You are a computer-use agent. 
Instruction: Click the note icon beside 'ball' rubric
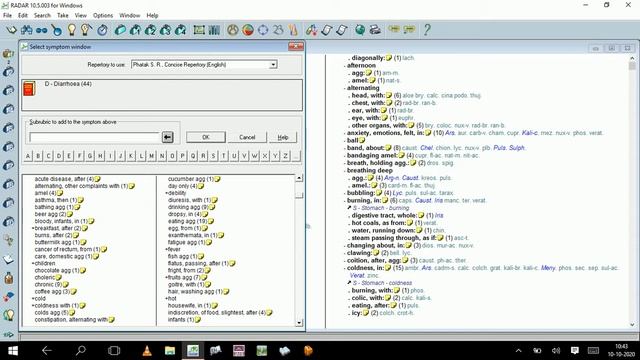click(362, 140)
